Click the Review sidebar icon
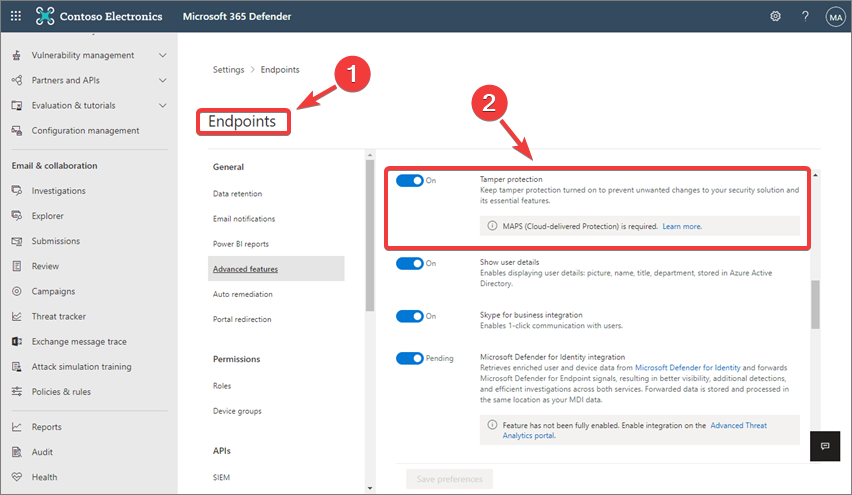 [17, 266]
